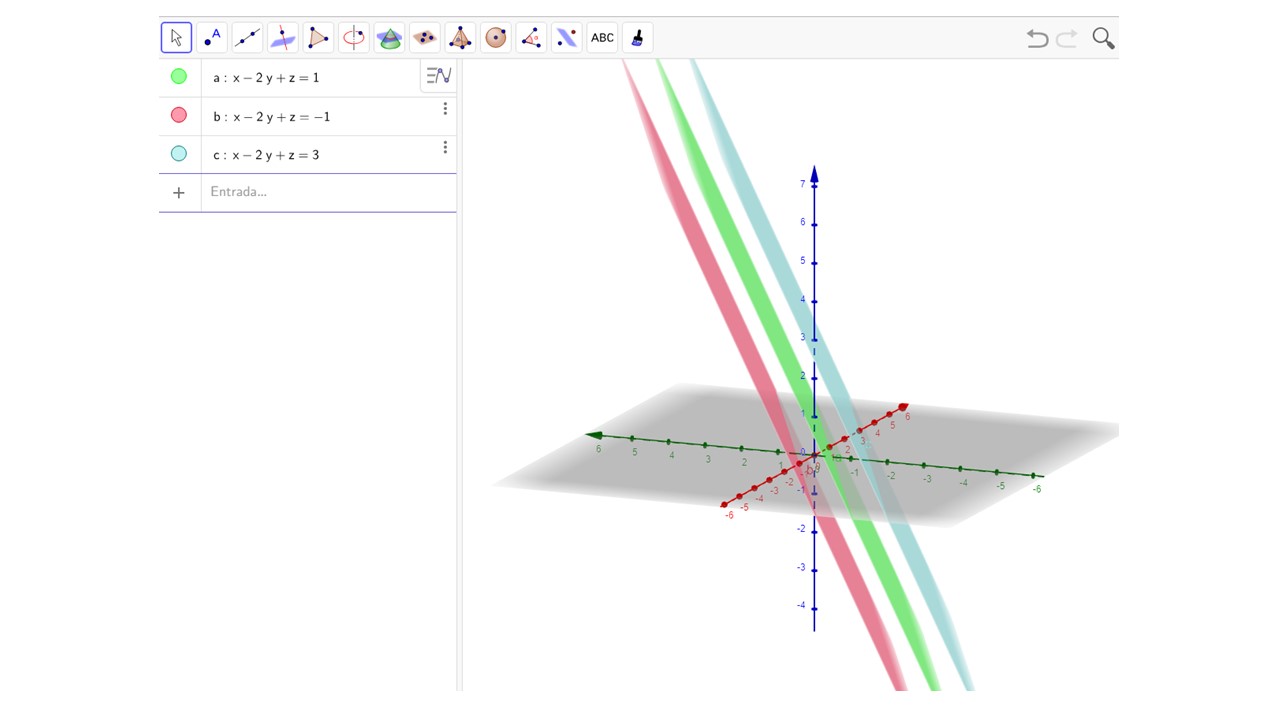This screenshot has height=720, width=1280.
Task: Select the Point tool
Action: pyautogui.click(x=212, y=38)
